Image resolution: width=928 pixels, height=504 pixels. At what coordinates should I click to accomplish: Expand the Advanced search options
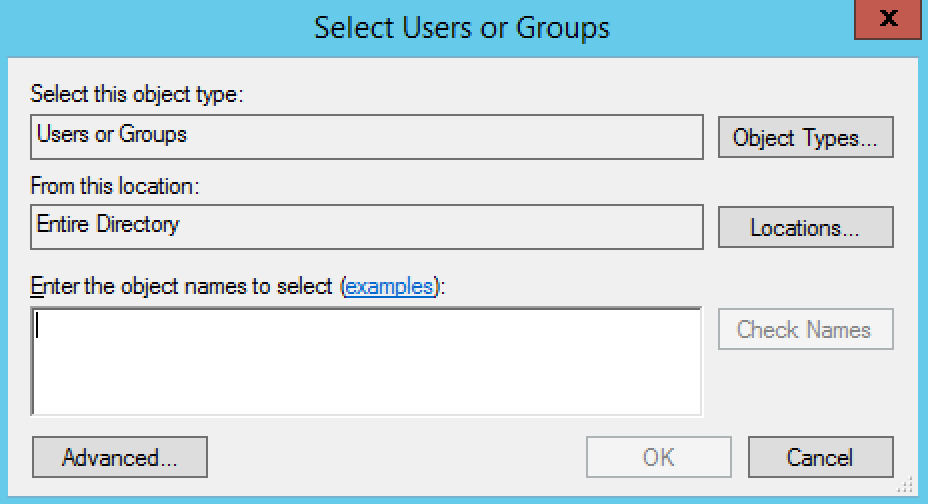point(120,458)
